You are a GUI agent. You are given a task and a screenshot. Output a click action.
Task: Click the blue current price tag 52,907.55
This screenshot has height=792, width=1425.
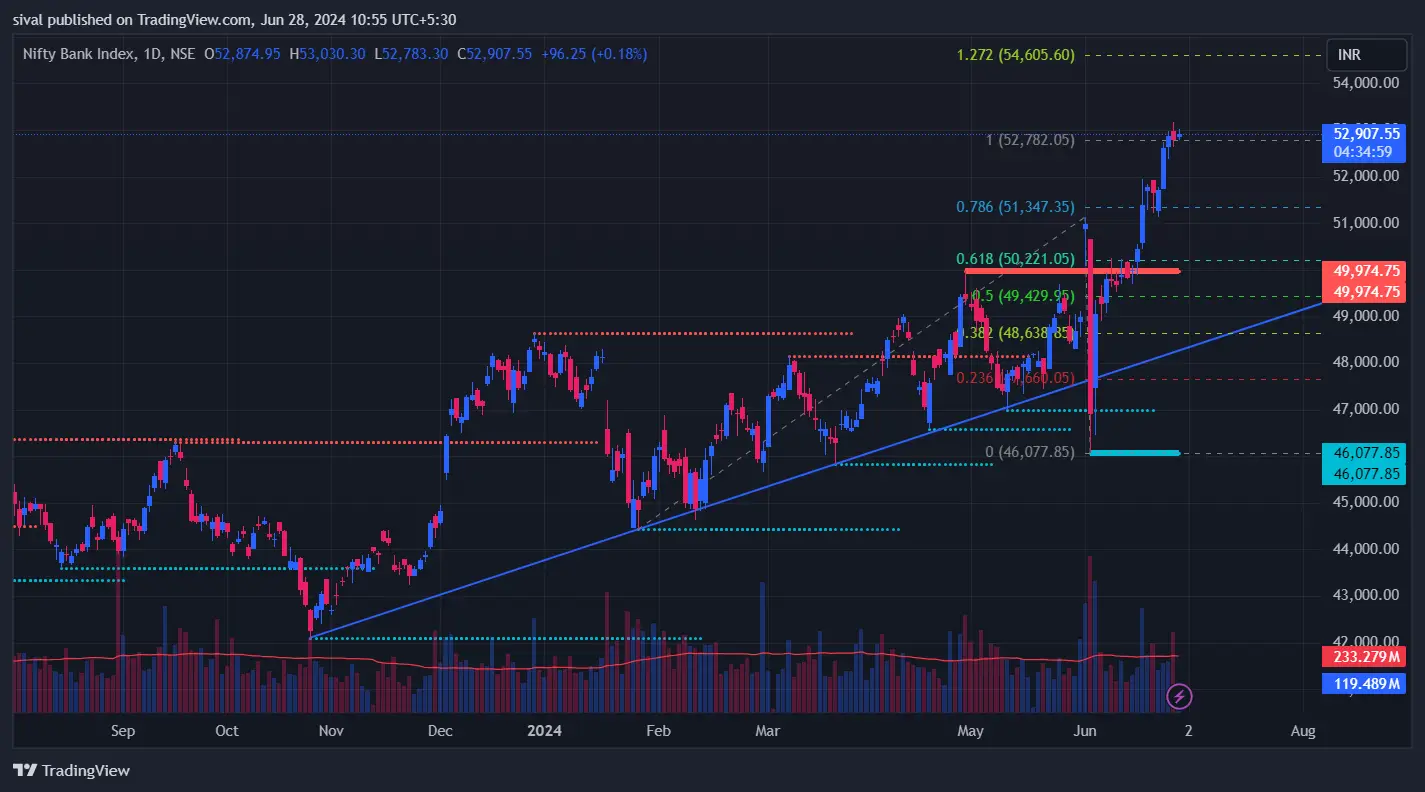(1366, 133)
